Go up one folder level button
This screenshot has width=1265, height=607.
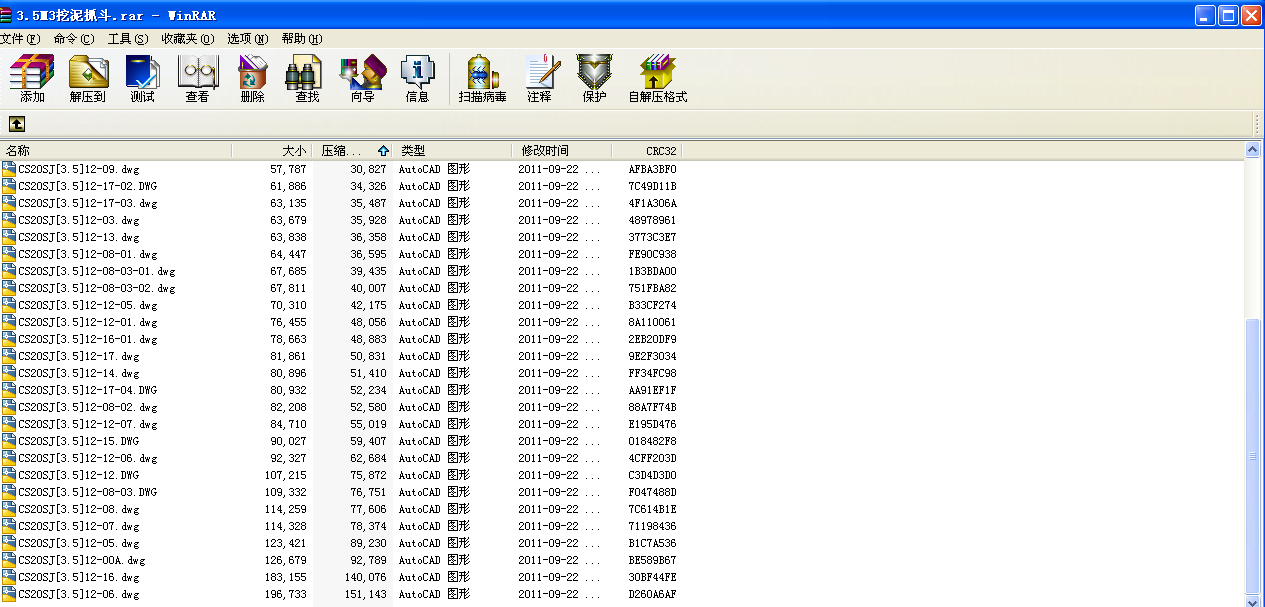17,124
